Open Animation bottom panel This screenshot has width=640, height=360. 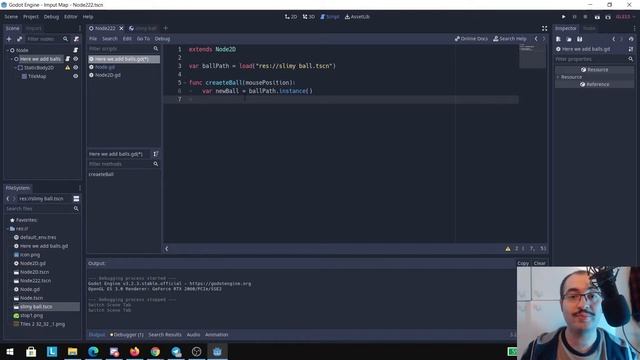coord(216,335)
